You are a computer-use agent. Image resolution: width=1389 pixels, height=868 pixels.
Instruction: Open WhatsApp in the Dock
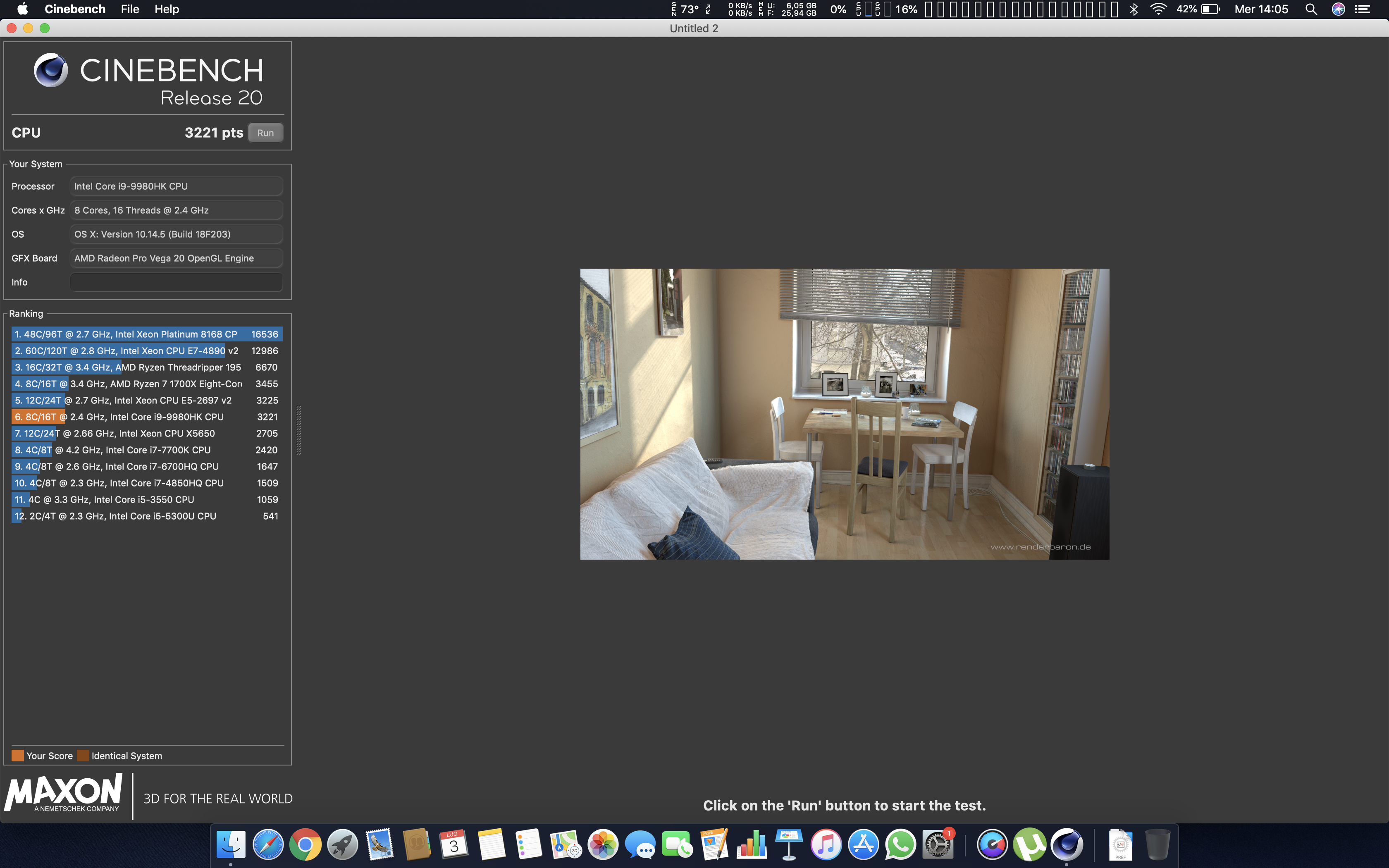pyautogui.click(x=900, y=844)
